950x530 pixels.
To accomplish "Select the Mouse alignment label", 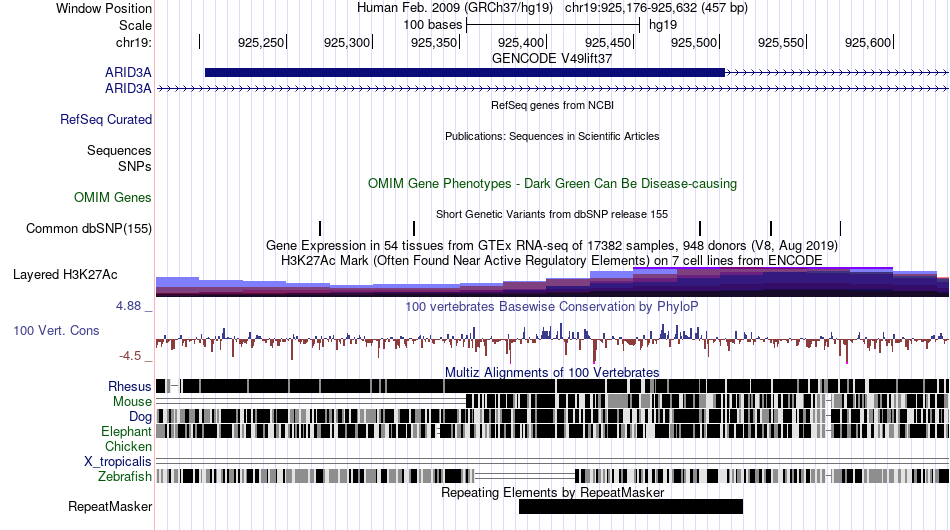I will (x=131, y=402).
